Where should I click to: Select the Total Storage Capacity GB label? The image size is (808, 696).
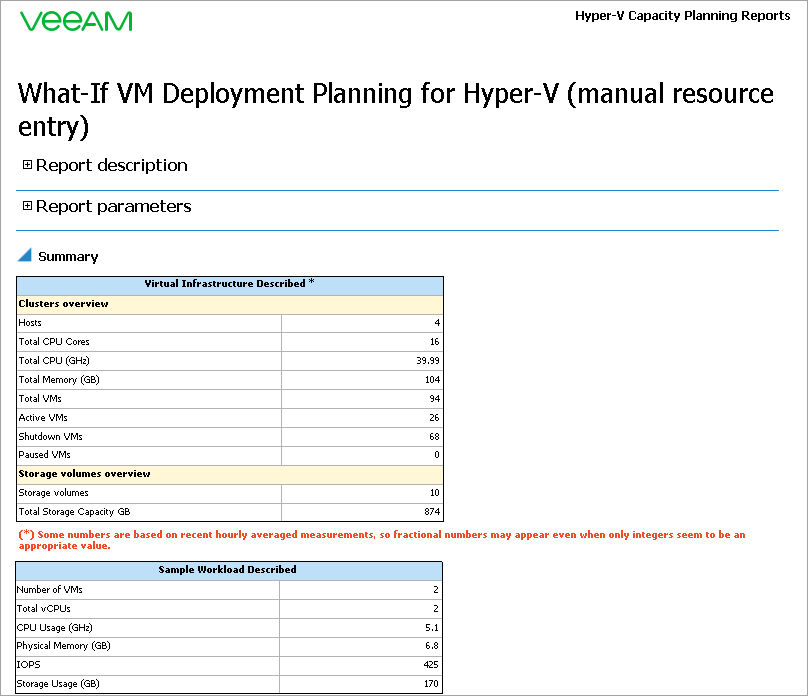(x=75, y=512)
